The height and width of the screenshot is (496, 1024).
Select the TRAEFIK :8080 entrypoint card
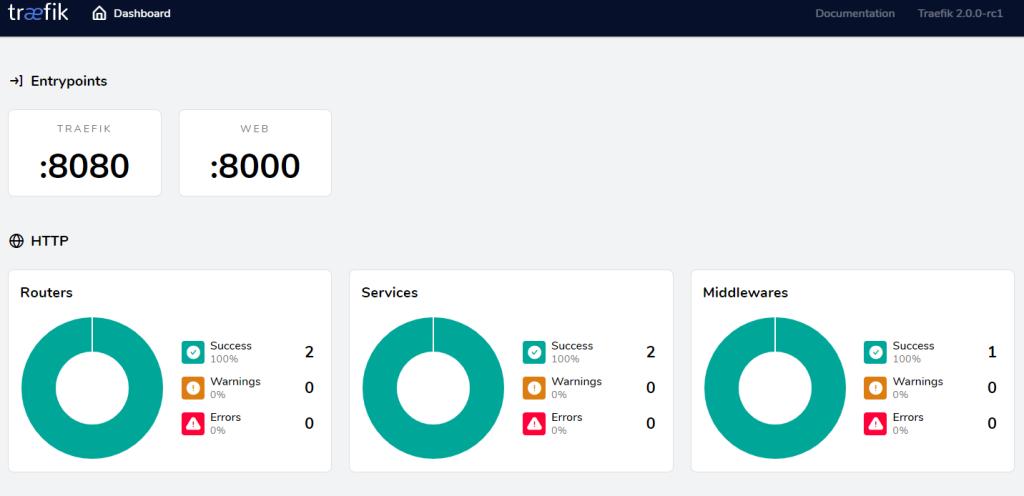pyautogui.click(x=85, y=153)
